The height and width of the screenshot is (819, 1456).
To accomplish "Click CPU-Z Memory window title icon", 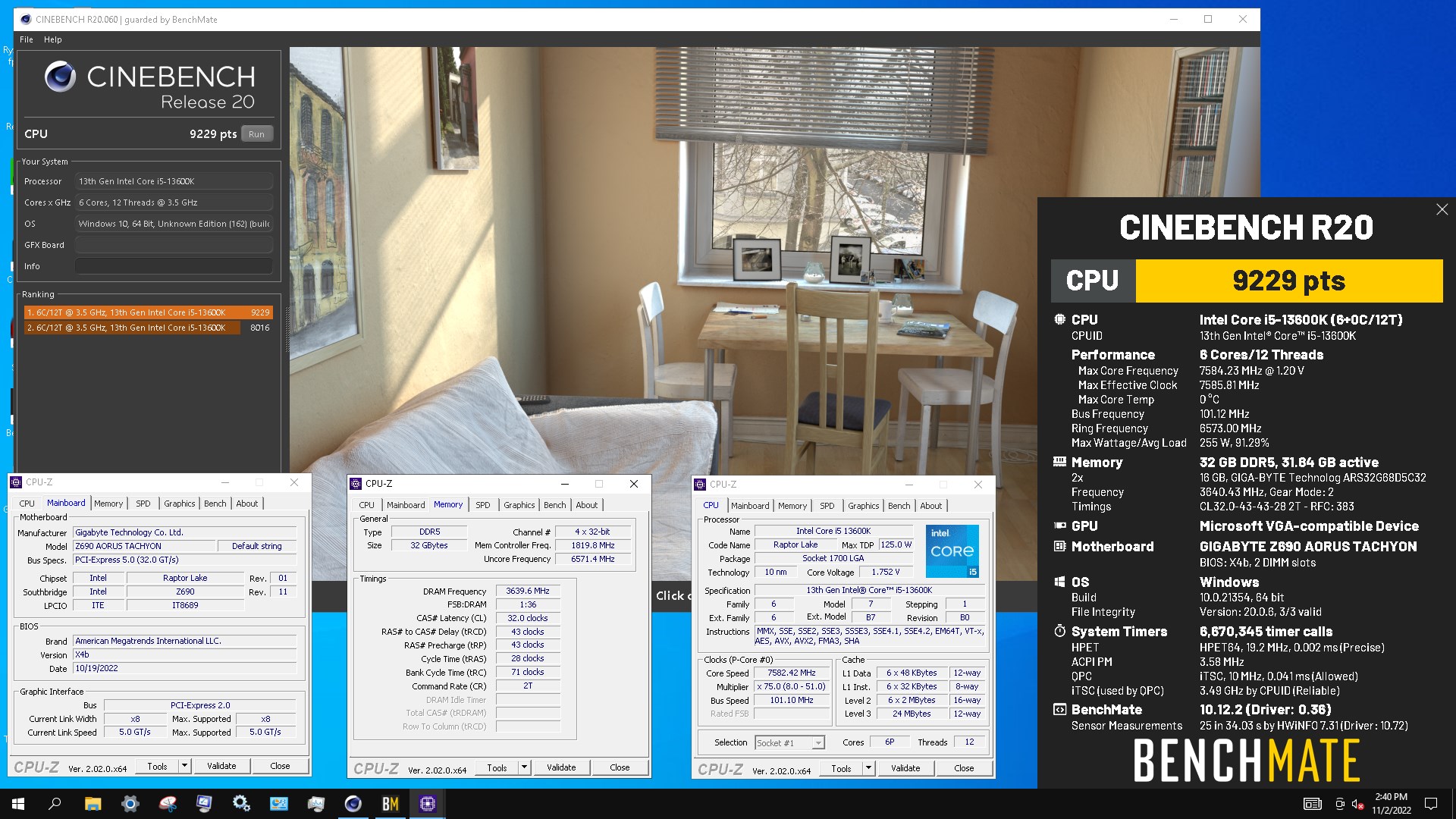I will click(356, 484).
